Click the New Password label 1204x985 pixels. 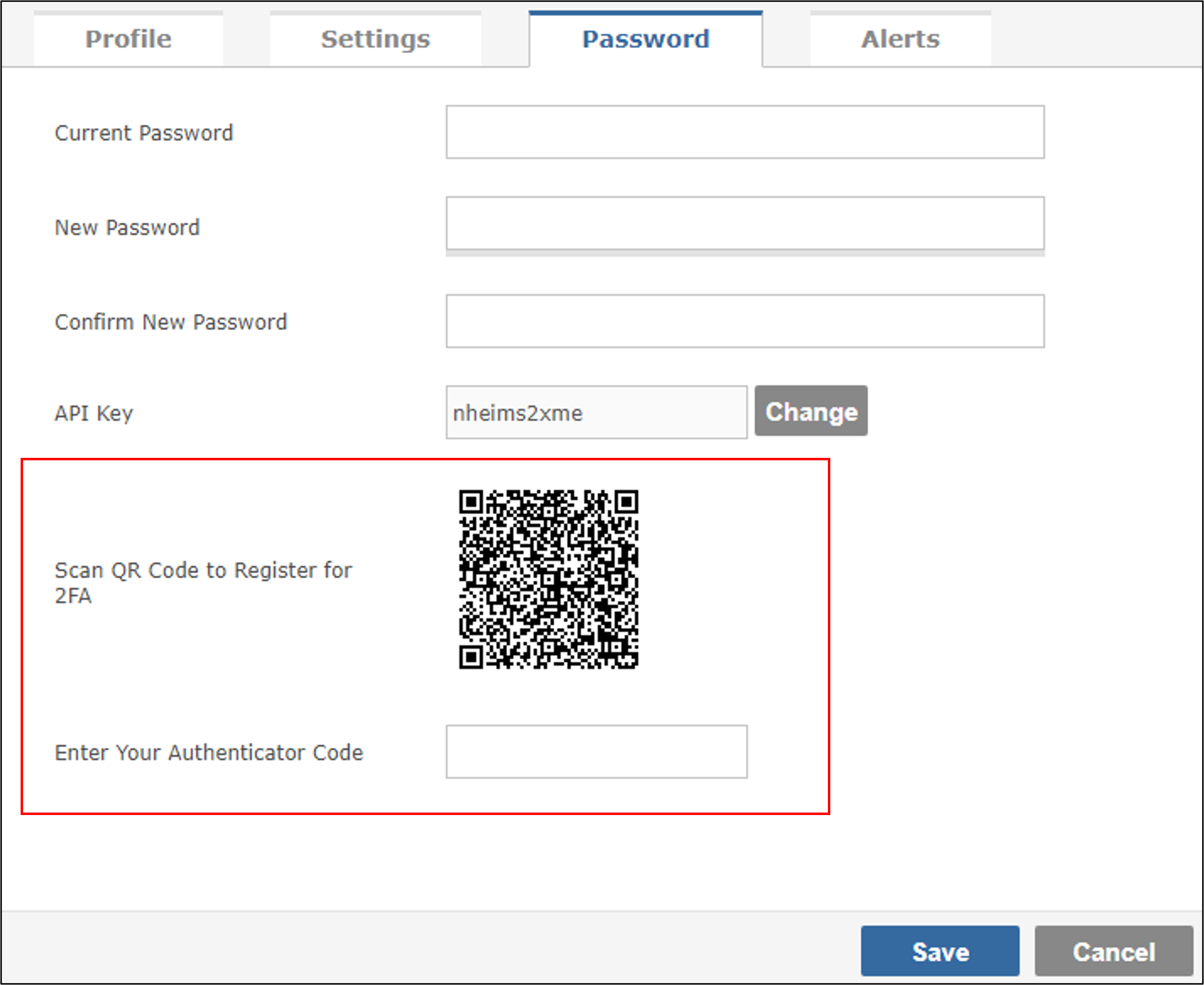[x=127, y=227]
